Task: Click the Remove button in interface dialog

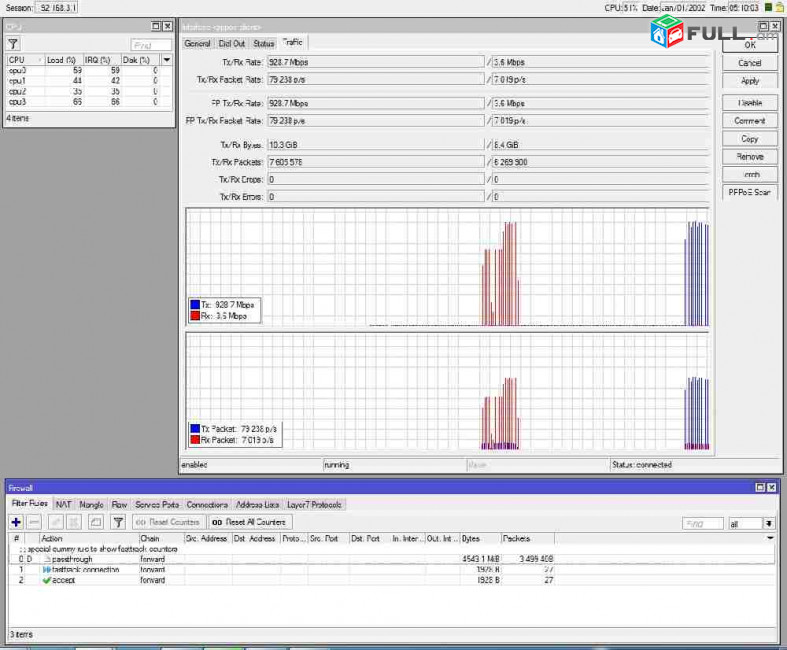Action: [750, 157]
